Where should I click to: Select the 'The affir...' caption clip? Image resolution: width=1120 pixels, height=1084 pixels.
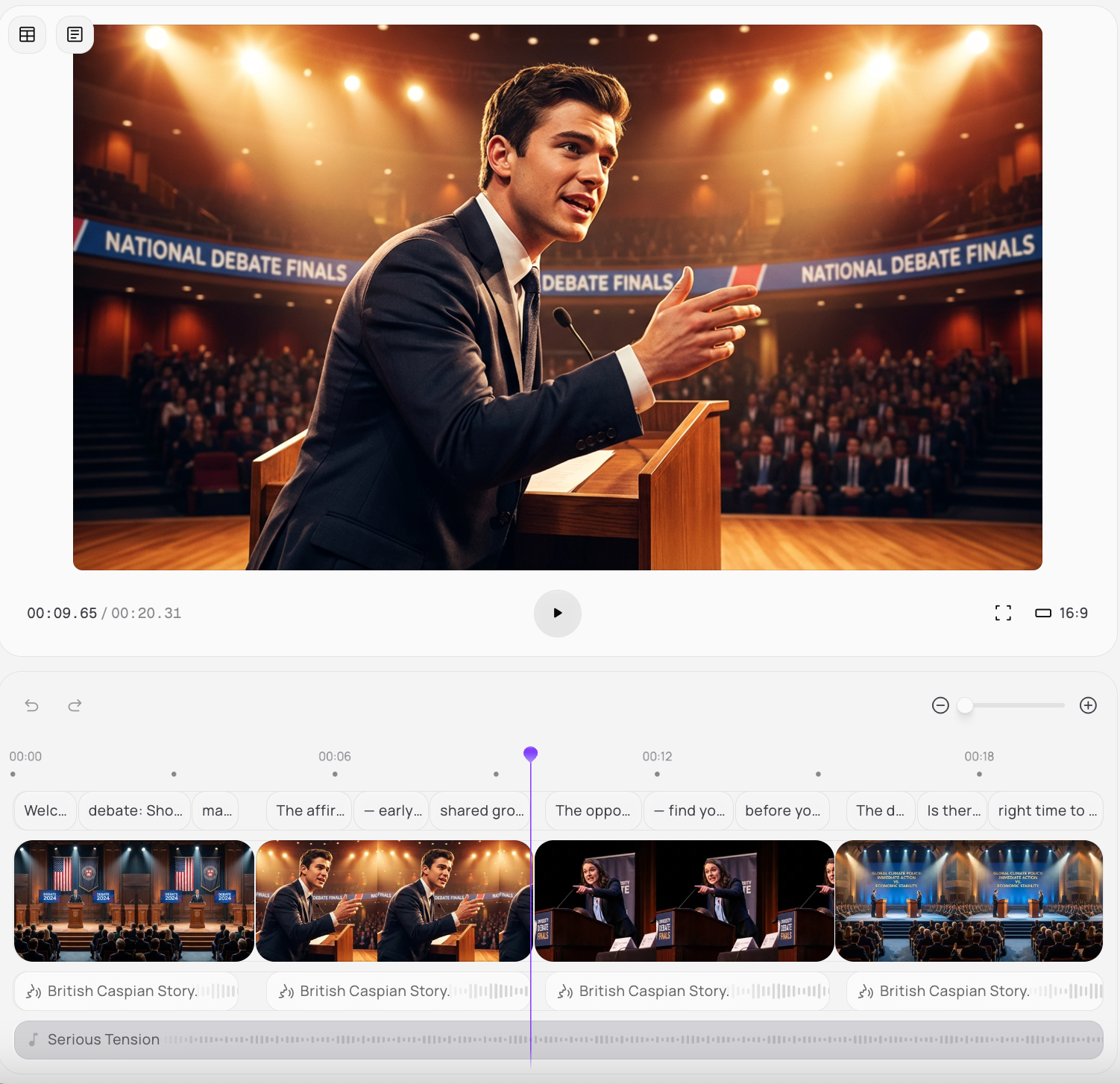[x=310, y=810]
